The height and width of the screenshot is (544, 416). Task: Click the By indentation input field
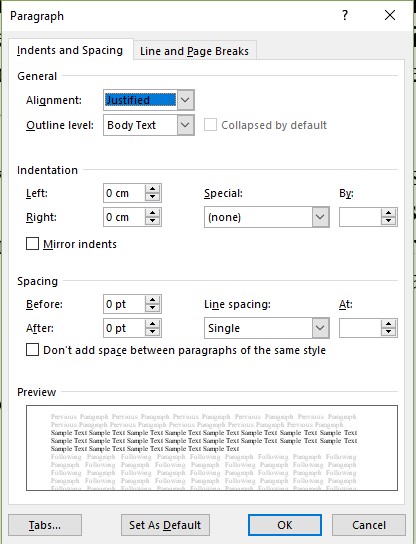pos(360,217)
